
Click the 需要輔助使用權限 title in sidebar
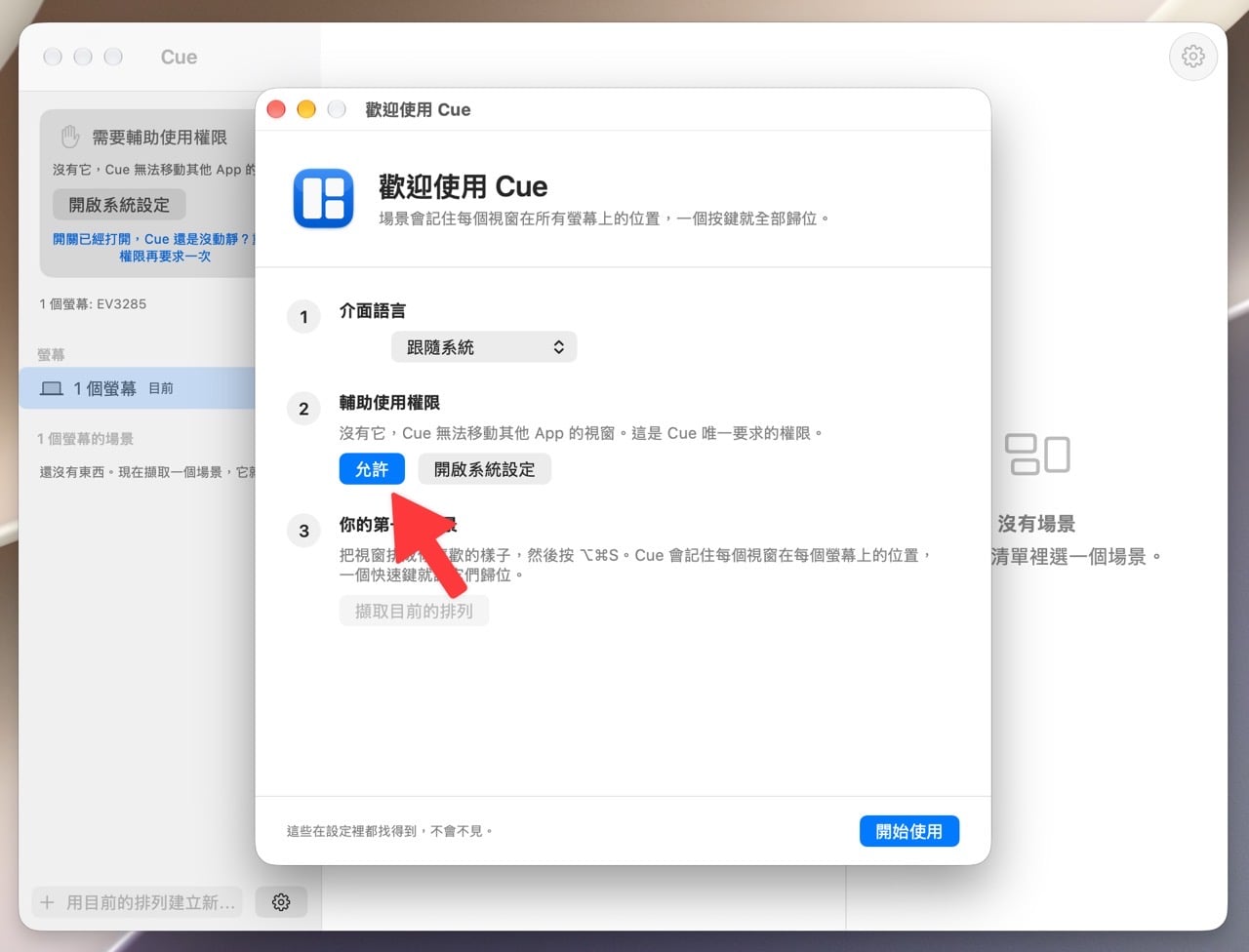click(159, 138)
